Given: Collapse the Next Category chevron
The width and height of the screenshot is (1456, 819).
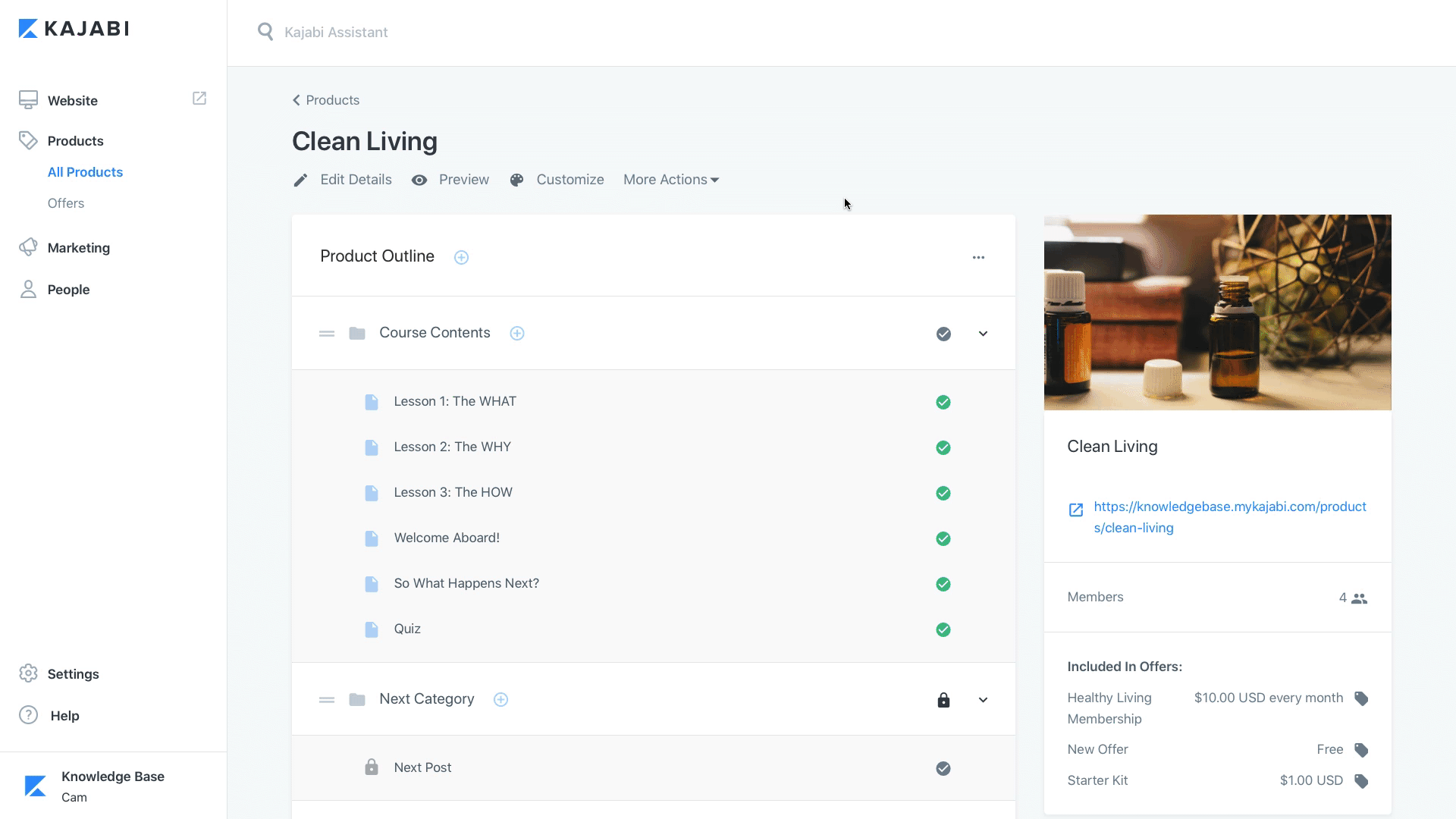Looking at the screenshot, I should [x=983, y=700].
